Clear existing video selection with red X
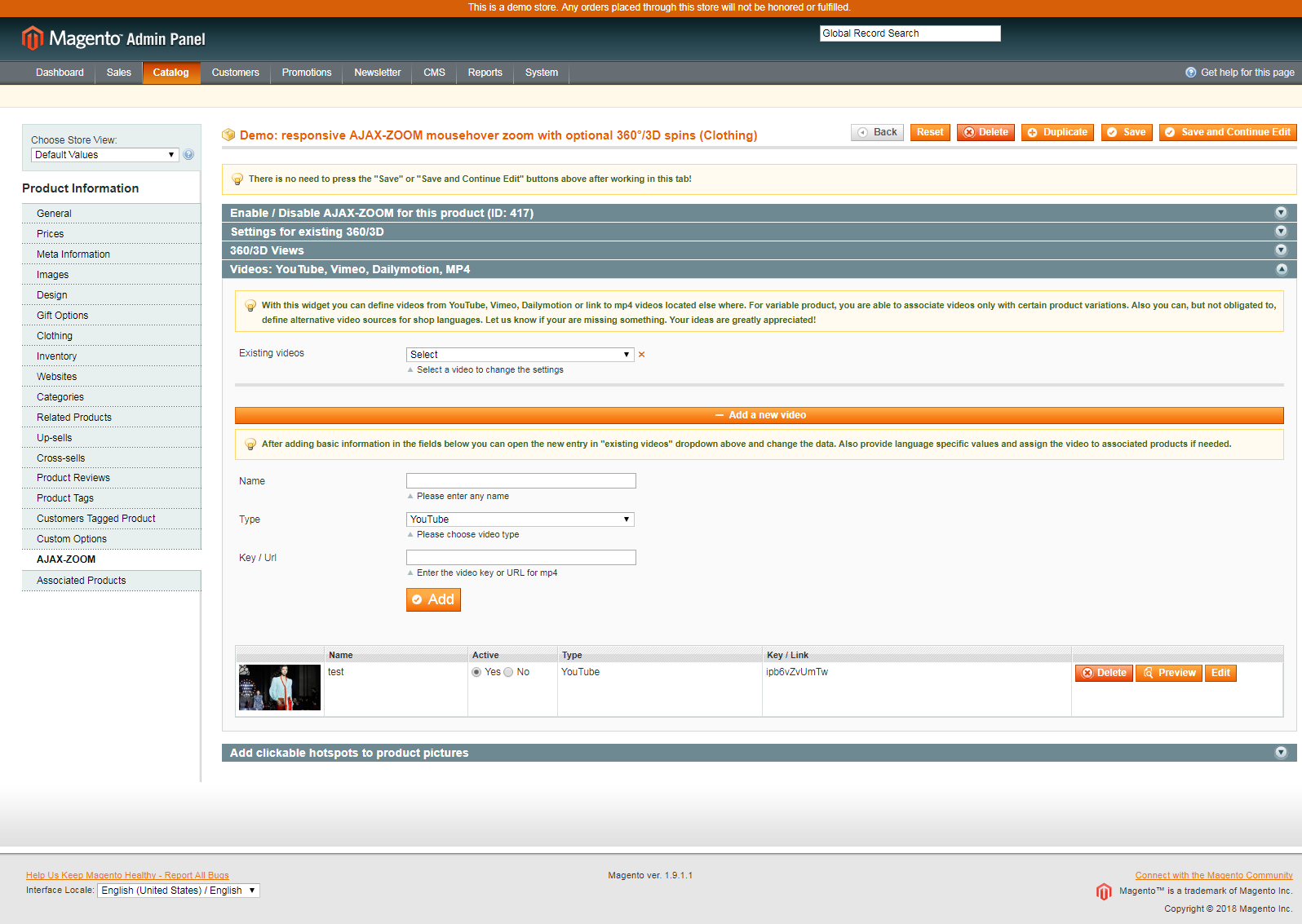1302x924 pixels. [641, 355]
